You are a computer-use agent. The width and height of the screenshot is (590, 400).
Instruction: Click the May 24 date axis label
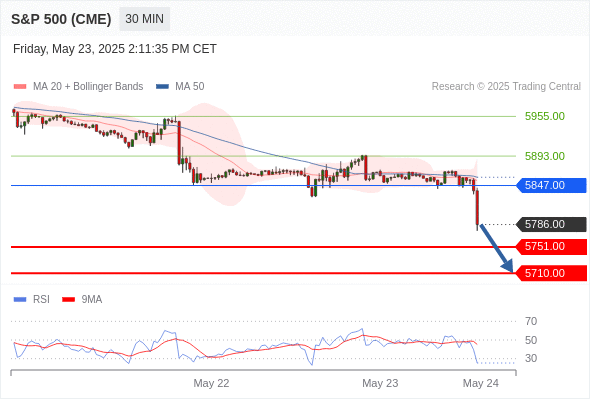(x=481, y=383)
